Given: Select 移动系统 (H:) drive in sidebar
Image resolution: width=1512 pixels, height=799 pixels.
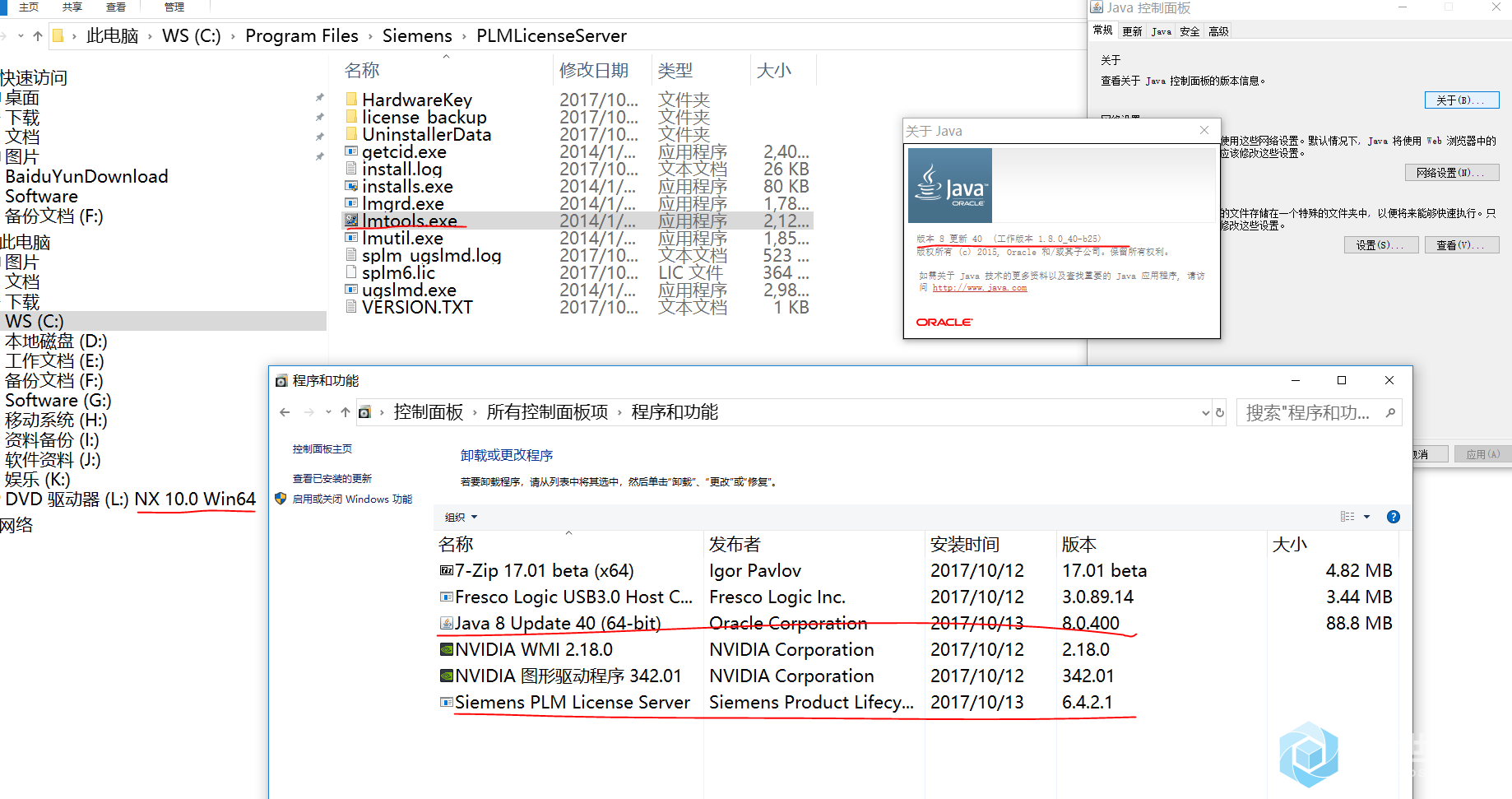Looking at the screenshot, I should tap(56, 420).
